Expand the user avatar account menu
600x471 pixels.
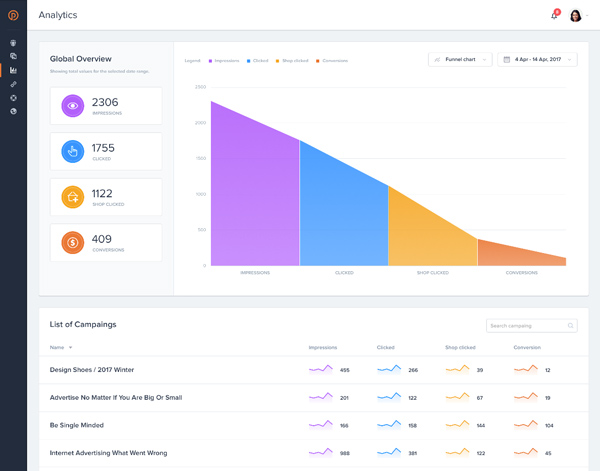coord(578,15)
